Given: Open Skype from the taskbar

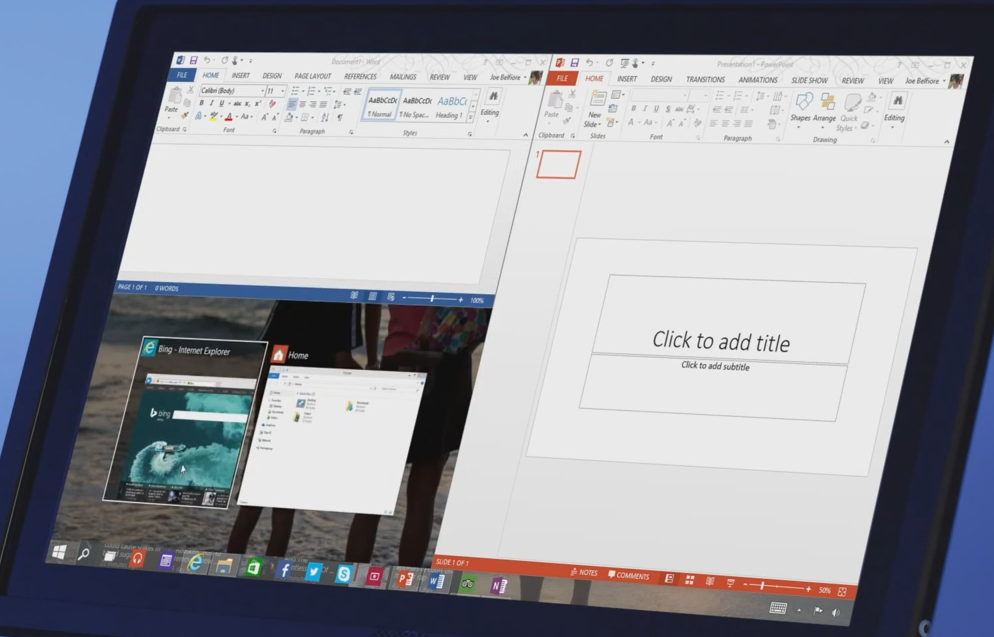Looking at the screenshot, I should tap(344, 574).
